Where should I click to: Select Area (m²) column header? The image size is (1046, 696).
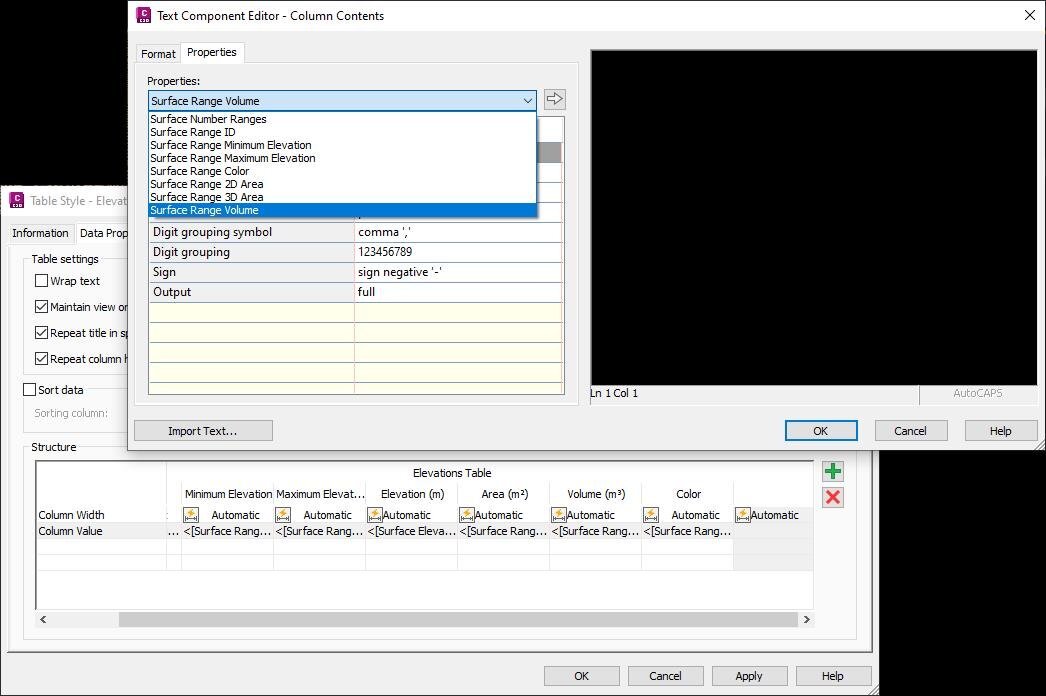(x=504, y=494)
